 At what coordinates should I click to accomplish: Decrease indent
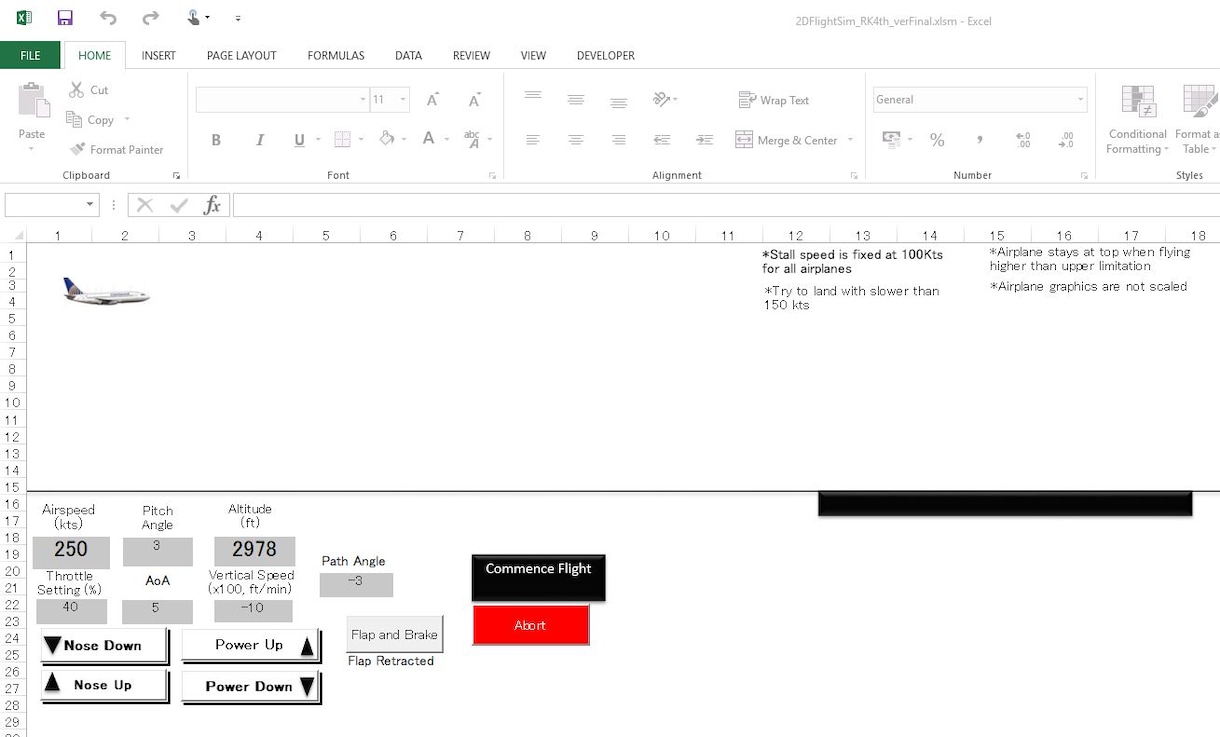[x=662, y=140]
